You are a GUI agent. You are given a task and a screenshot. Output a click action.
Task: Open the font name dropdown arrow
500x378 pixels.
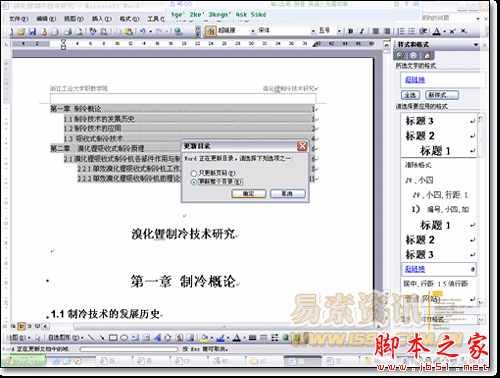tap(313, 31)
